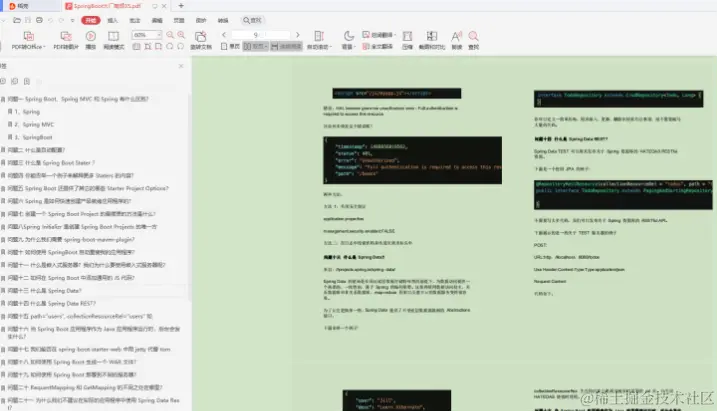The width and height of the screenshot is (720, 412).
Task: Open the 压缩 compress tool
Action: 407,40
